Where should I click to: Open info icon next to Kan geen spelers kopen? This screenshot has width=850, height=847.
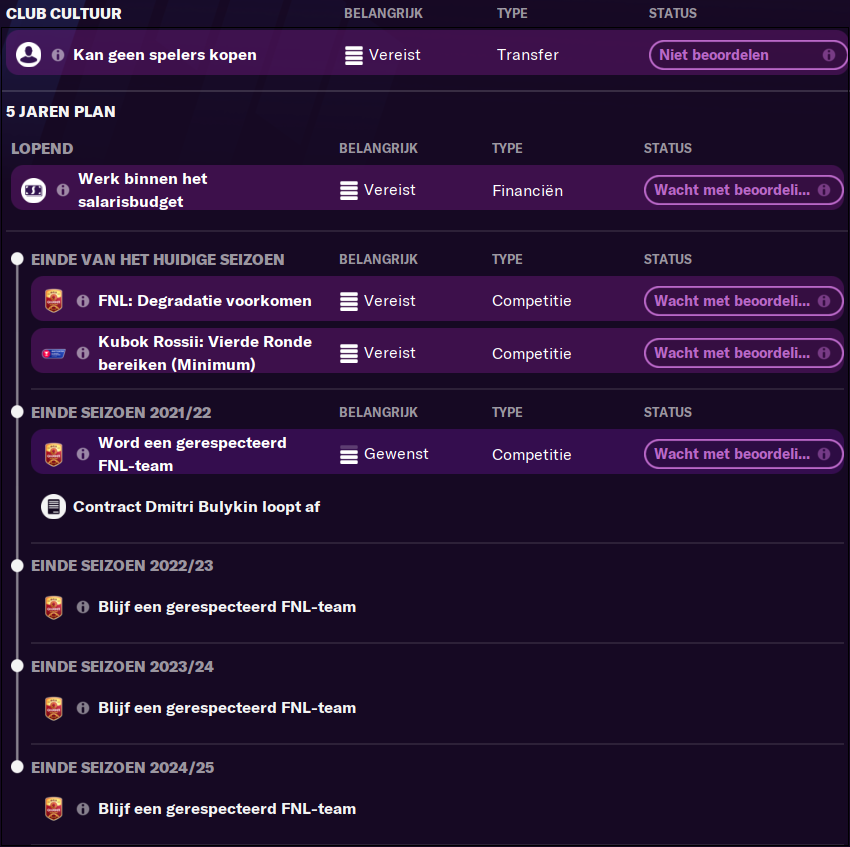58,55
